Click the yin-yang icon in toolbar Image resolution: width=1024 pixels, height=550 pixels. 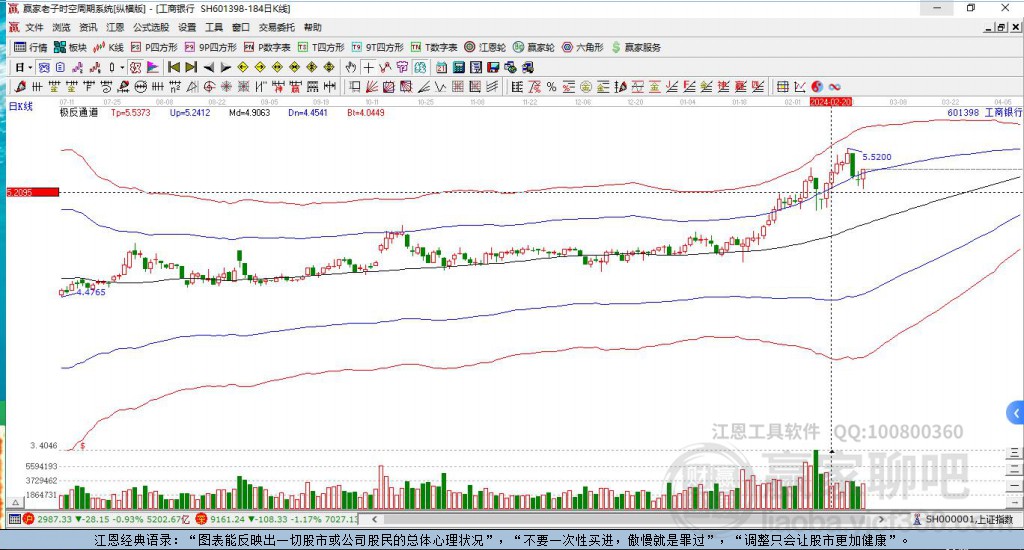(817, 87)
